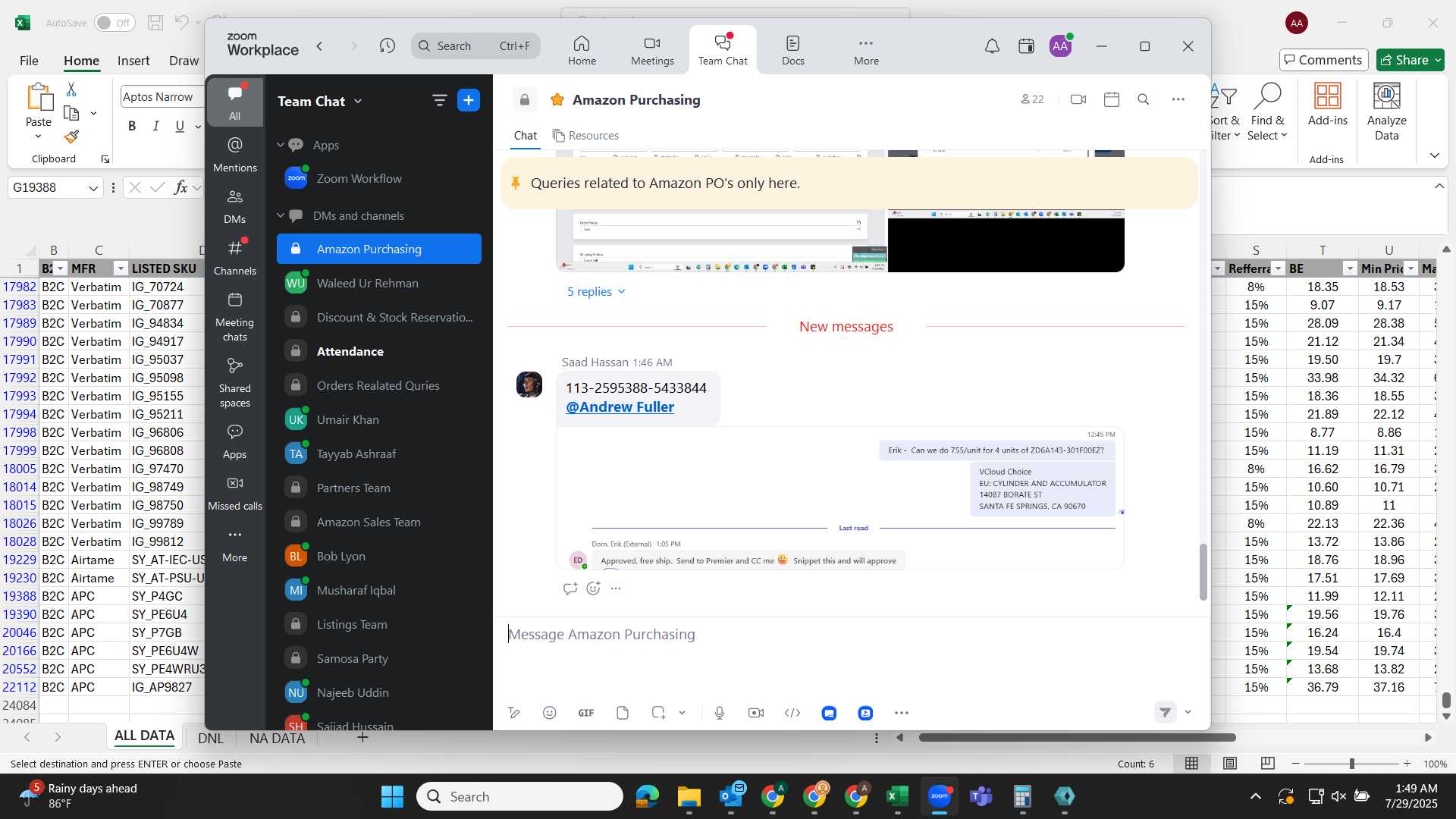Record an audio message
This screenshot has height=819, width=1456.
pos(720,713)
